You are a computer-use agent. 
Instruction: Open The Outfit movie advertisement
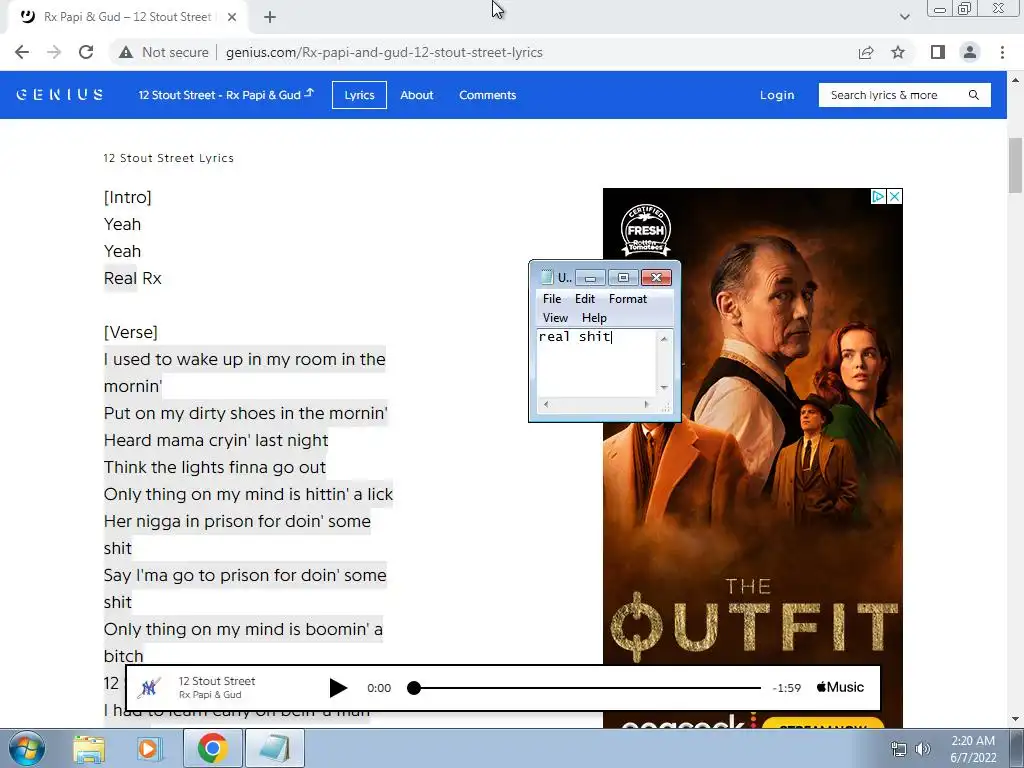click(x=752, y=457)
